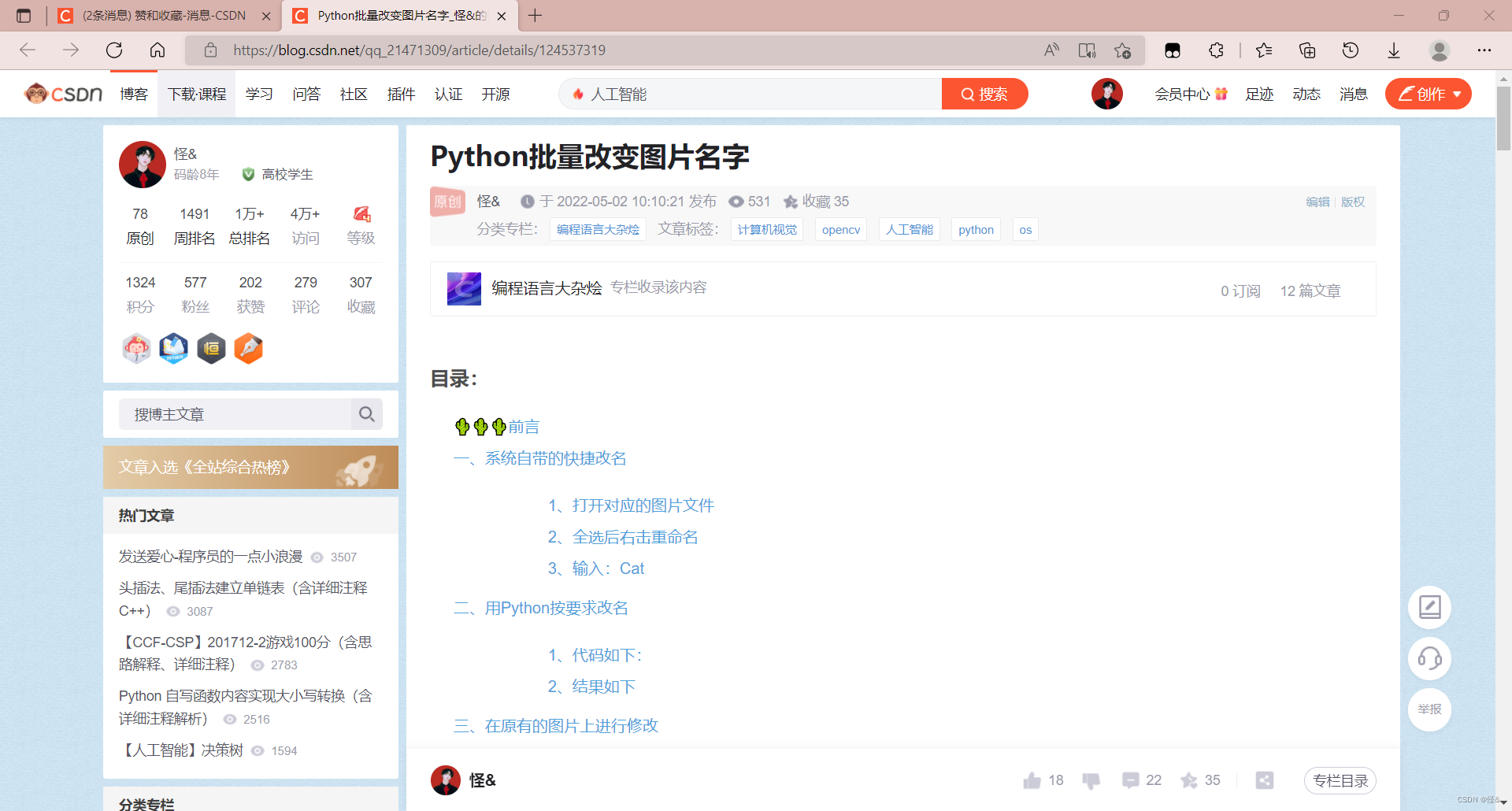Click the headset customer service icon

pos(1429,659)
